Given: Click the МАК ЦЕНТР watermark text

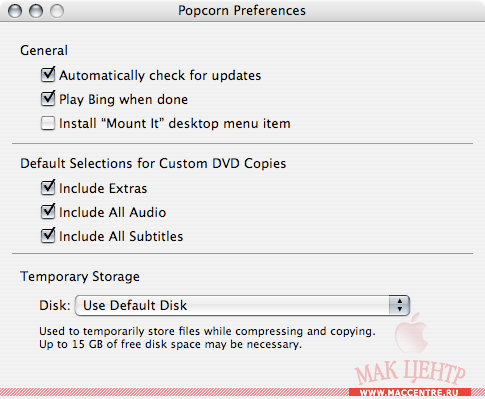Looking at the screenshot, I should [410, 372].
